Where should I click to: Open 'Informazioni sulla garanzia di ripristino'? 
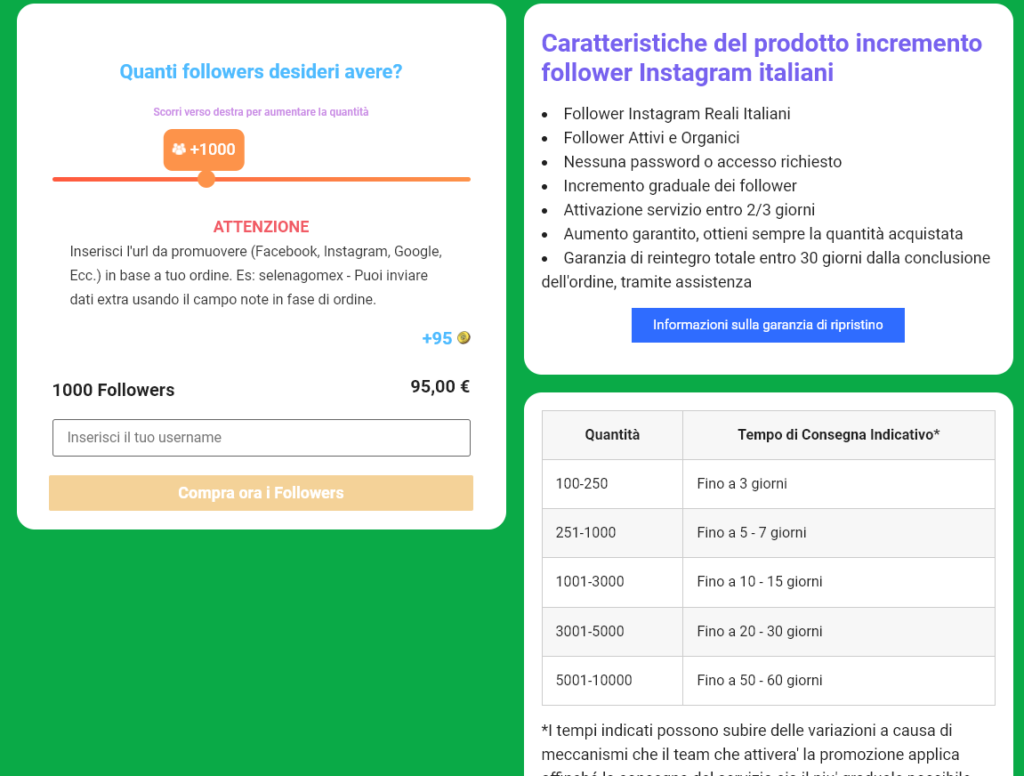pyautogui.click(x=767, y=325)
